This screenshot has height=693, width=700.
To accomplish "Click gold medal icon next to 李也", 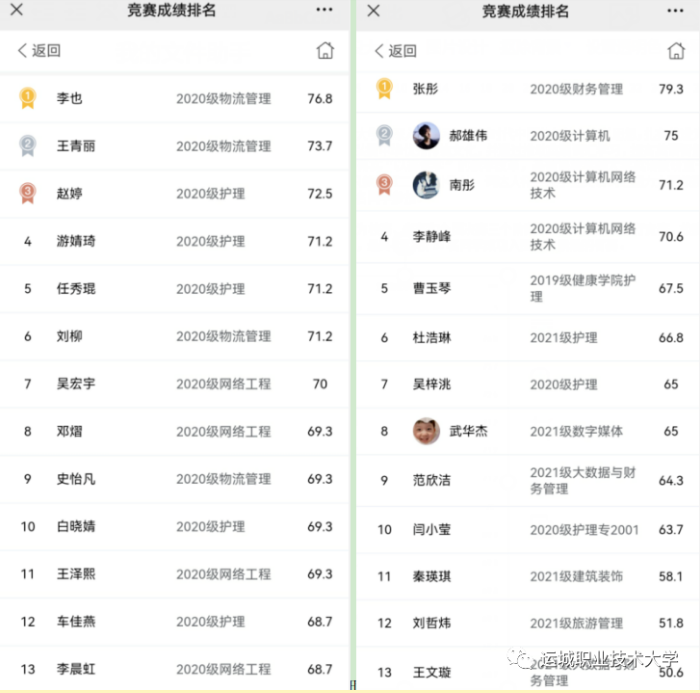I will click(x=28, y=98).
